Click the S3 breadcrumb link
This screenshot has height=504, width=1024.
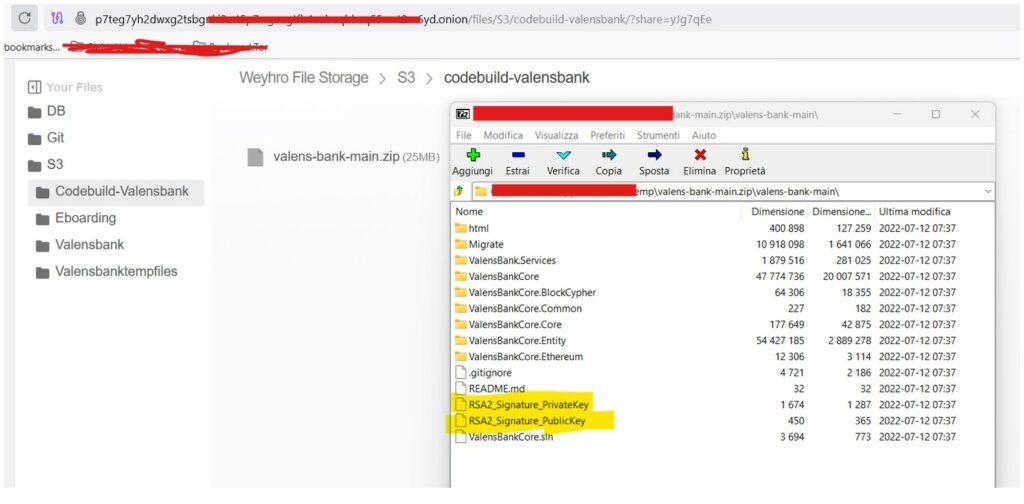(x=406, y=78)
